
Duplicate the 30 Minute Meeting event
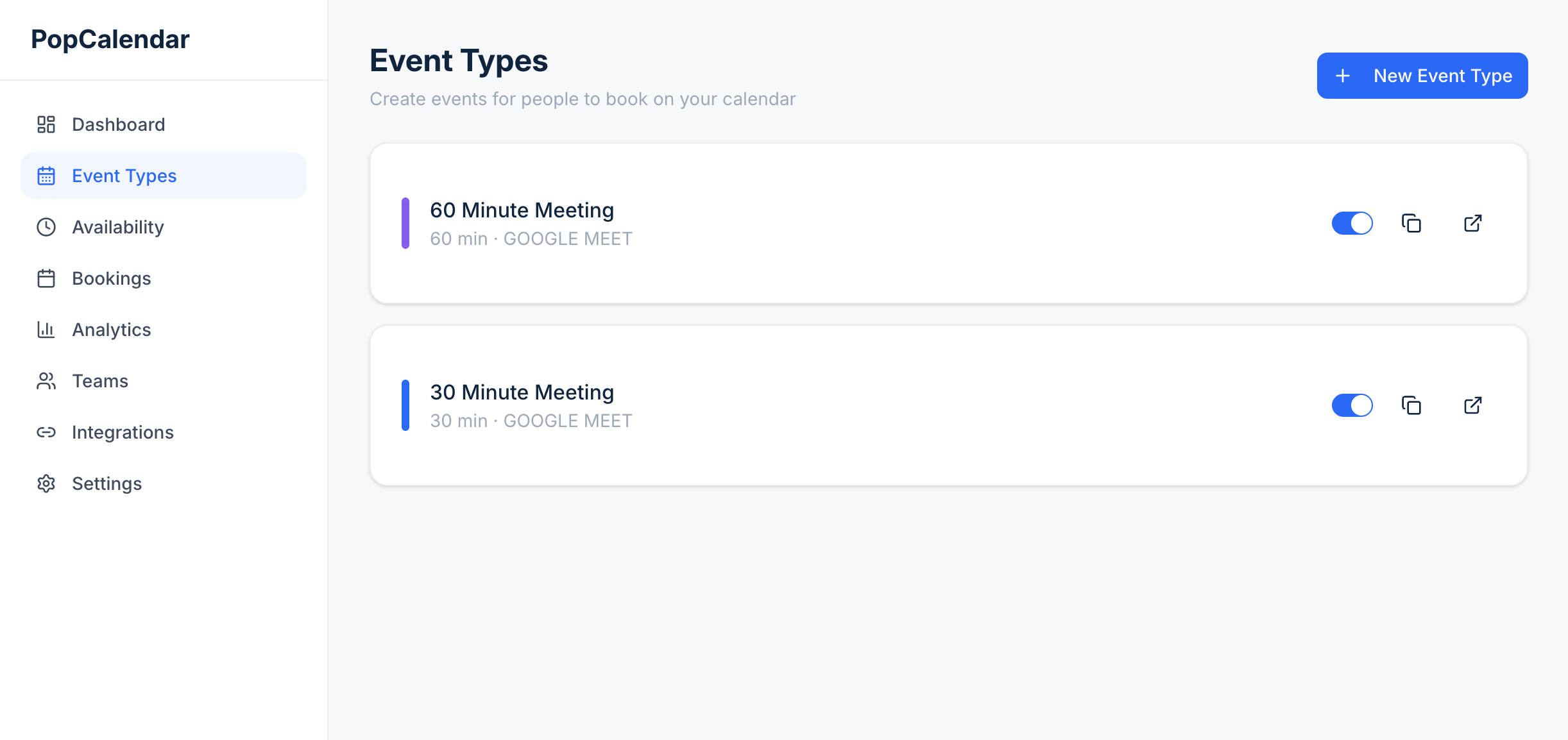pos(1411,405)
